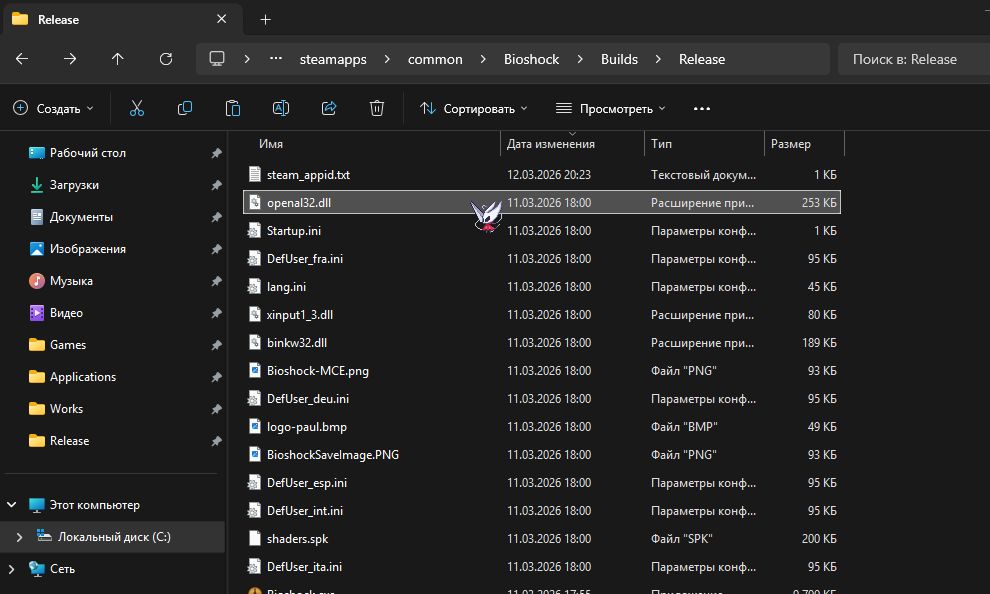Image resolution: width=990 pixels, height=594 pixels.
Task: Go up one folder level
Action: pyautogui.click(x=117, y=59)
